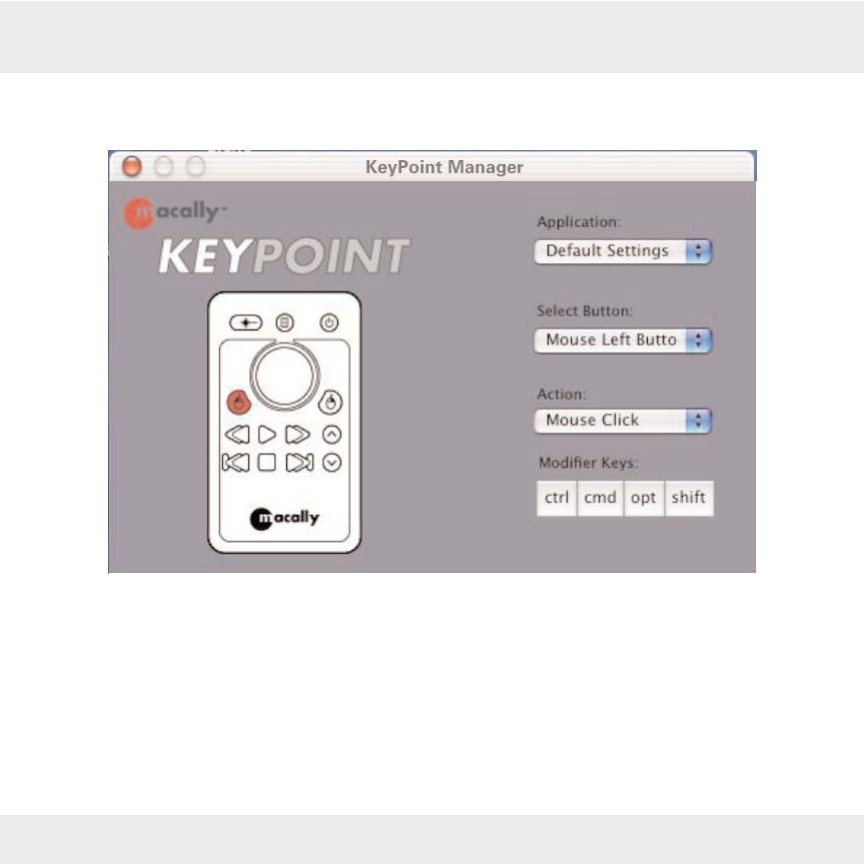Open the Action dropdown showing Mouse Click
The height and width of the screenshot is (864, 864).
623,421
